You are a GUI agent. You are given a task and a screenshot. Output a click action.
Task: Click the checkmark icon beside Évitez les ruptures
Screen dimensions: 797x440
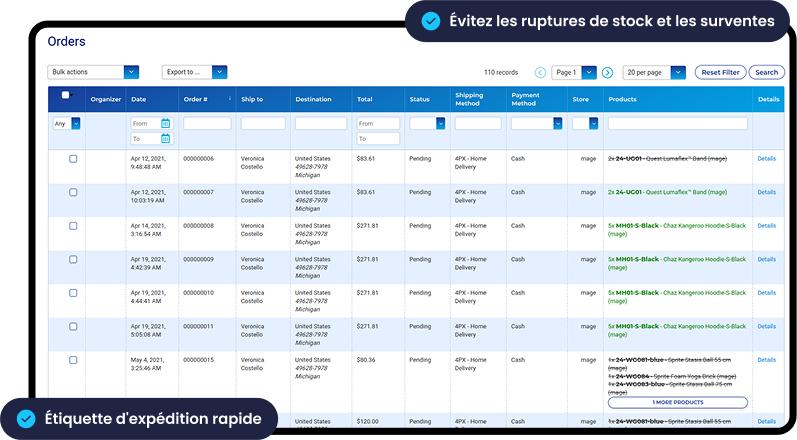coord(430,20)
